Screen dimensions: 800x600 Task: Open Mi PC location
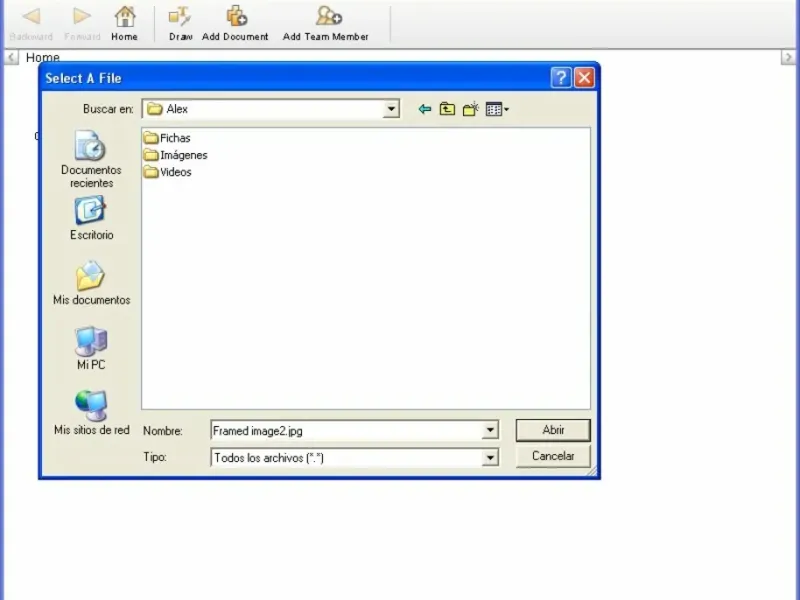(91, 348)
